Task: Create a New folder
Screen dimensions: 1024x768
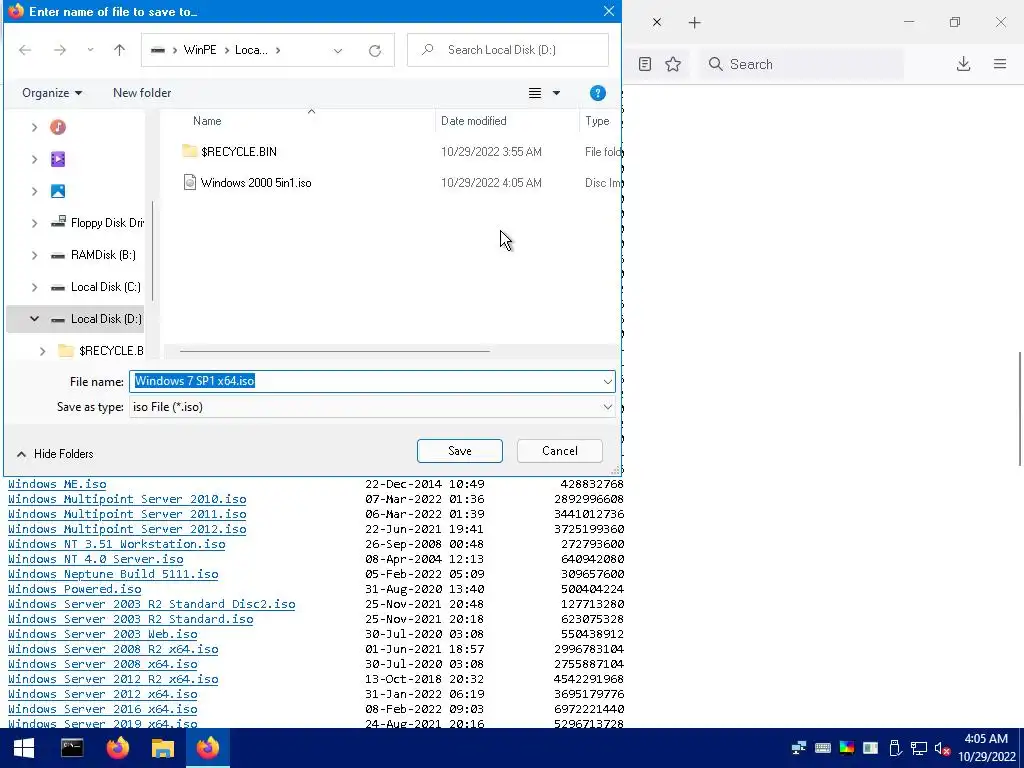Action: point(142,93)
